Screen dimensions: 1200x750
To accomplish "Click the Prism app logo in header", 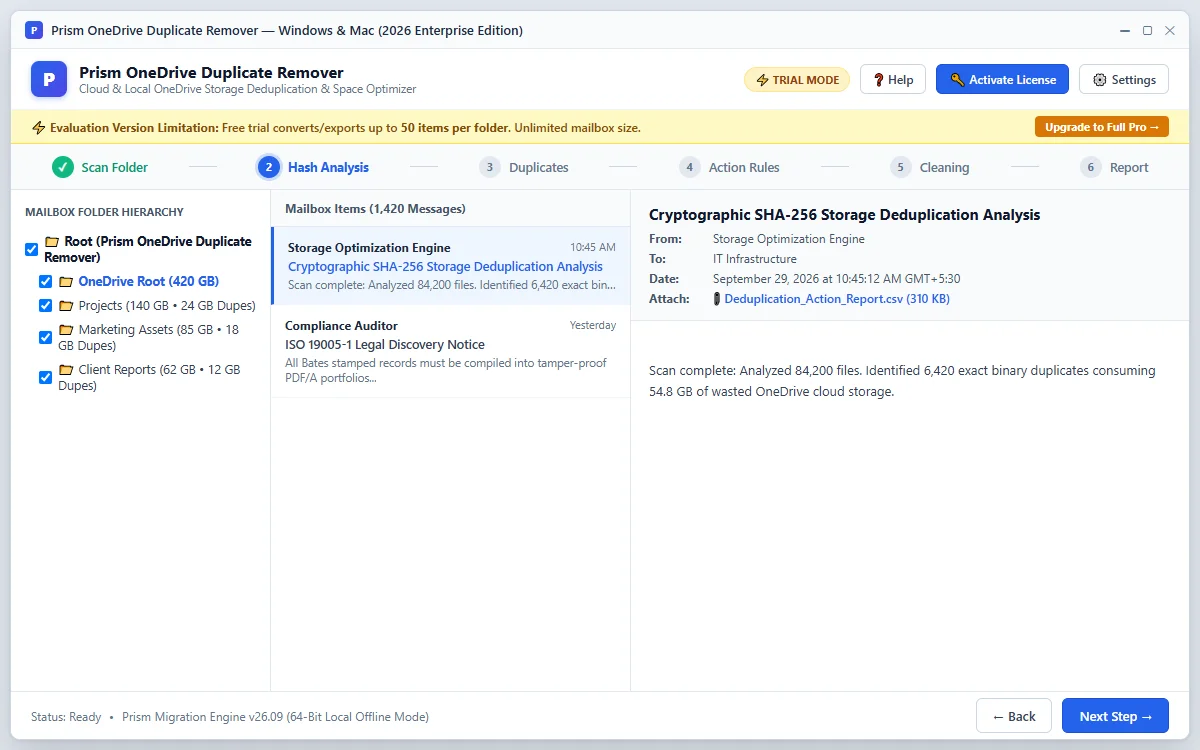I will [x=49, y=79].
